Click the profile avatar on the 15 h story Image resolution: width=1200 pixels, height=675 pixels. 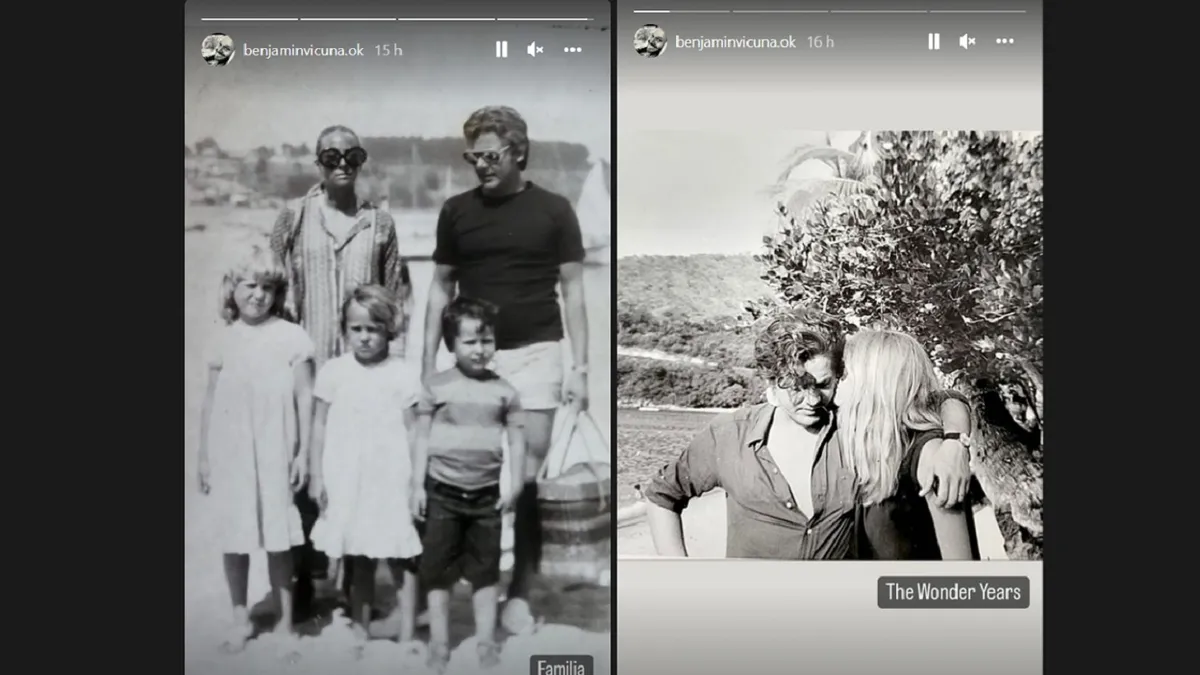click(217, 49)
